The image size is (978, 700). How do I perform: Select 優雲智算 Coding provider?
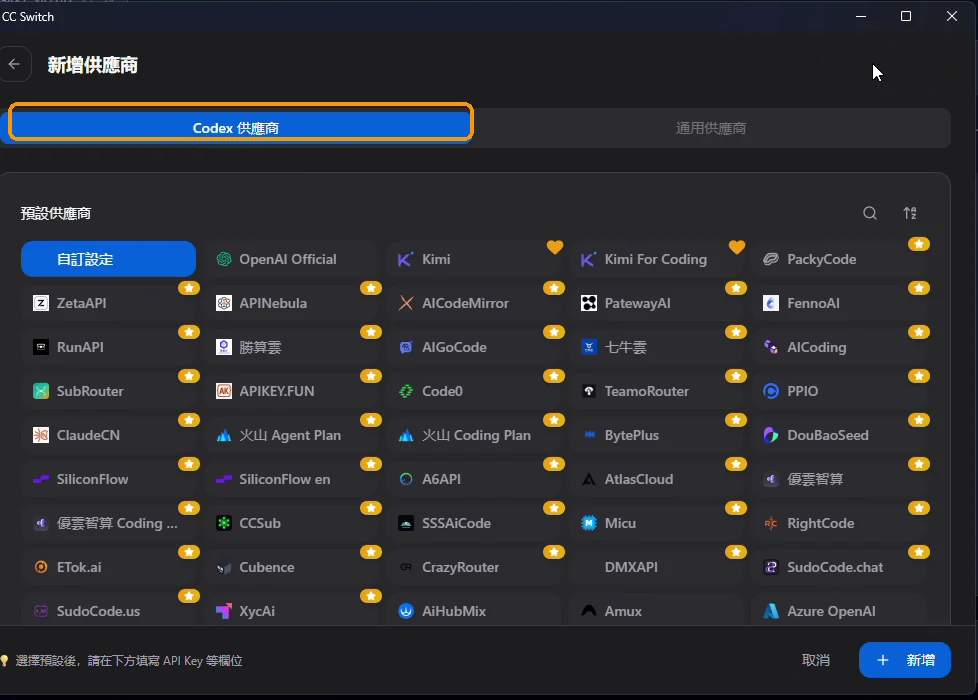tap(109, 523)
